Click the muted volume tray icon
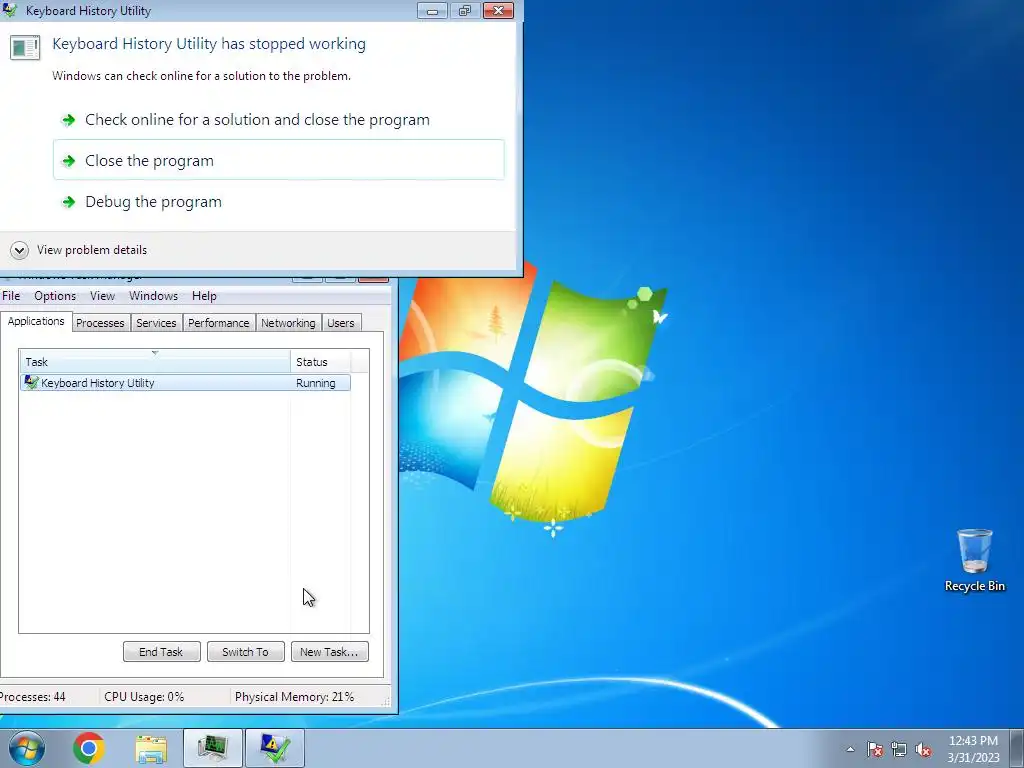1024x768 pixels. (923, 749)
